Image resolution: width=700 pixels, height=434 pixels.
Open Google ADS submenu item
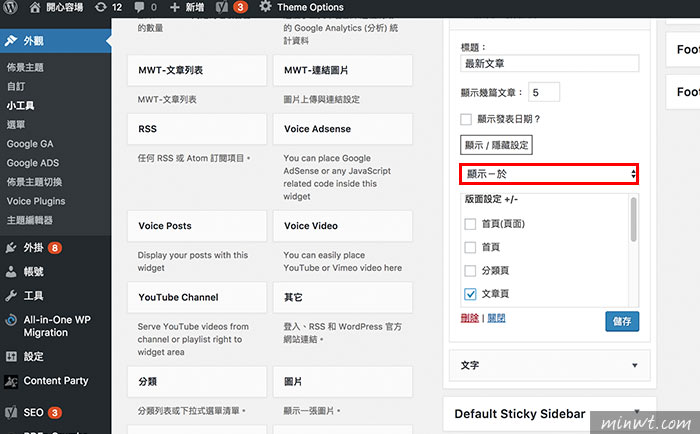(x=33, y=163)
